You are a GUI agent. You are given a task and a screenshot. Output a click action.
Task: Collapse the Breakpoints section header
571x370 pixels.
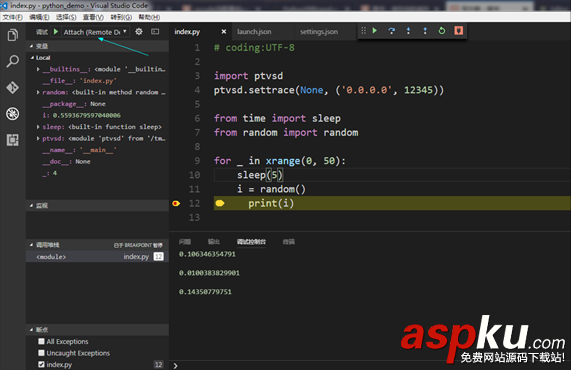click(x=97, y=330)
